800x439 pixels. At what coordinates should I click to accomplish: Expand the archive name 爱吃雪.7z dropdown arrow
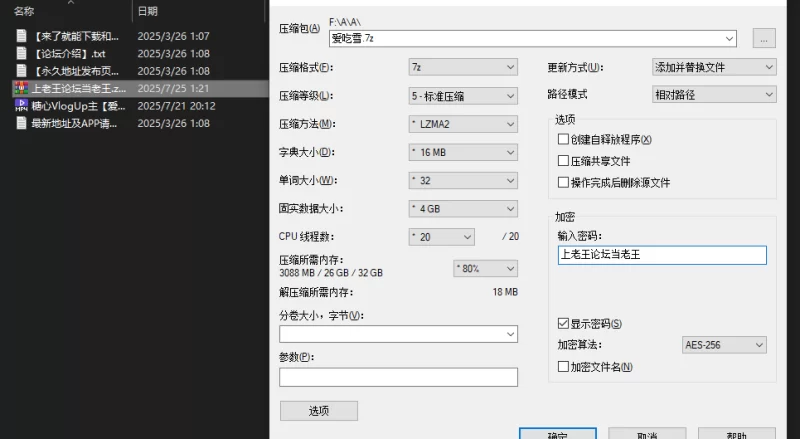[730, 38]
